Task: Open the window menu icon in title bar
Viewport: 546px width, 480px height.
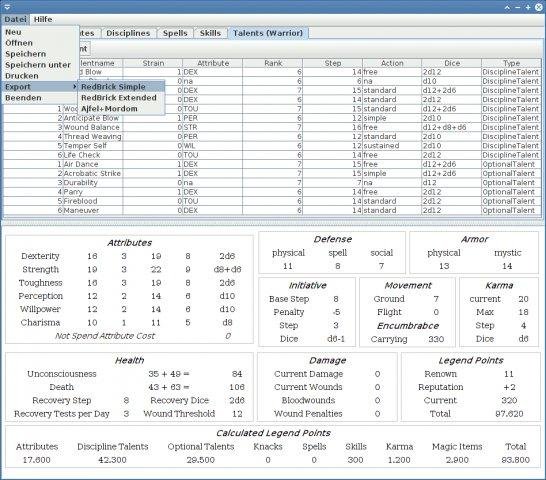Action: pyautogui.click(x=7, y=6)
